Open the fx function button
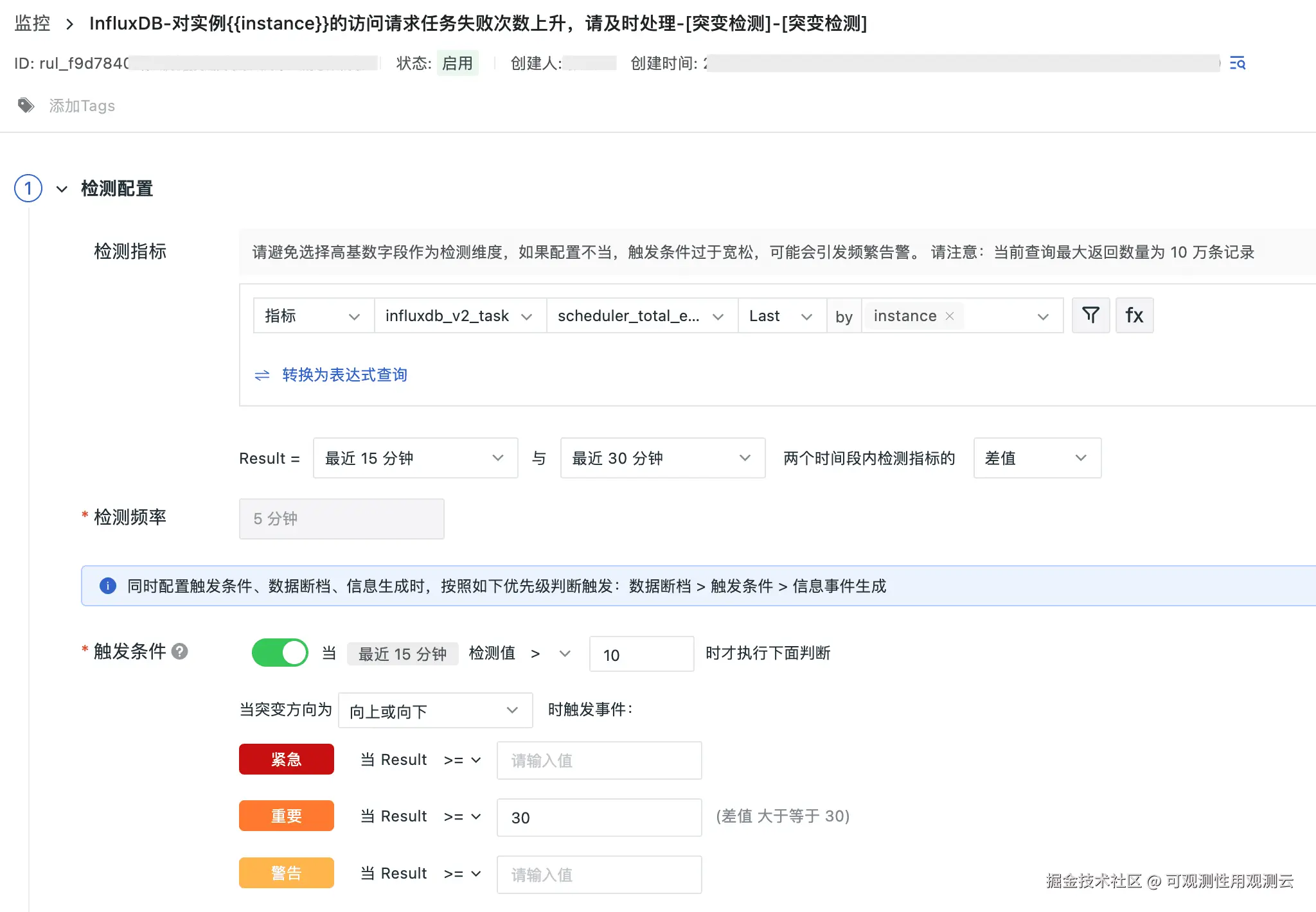The image size is (1316, 912). (1134, 315)
